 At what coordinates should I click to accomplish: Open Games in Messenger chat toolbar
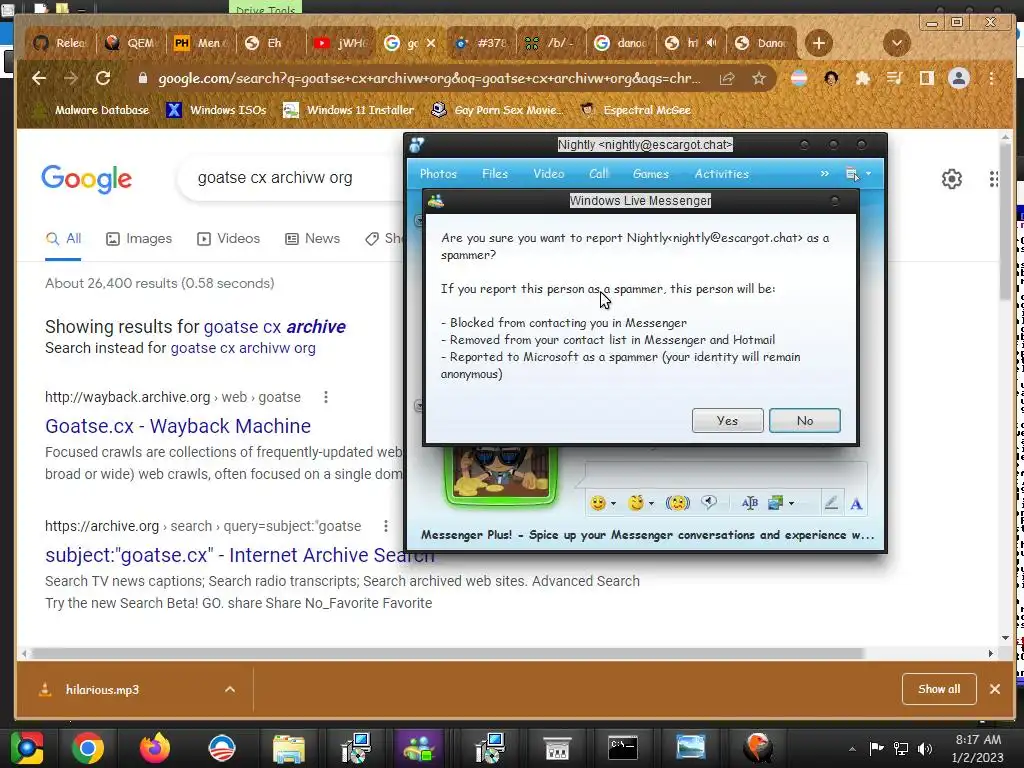(x=650, y=174)
